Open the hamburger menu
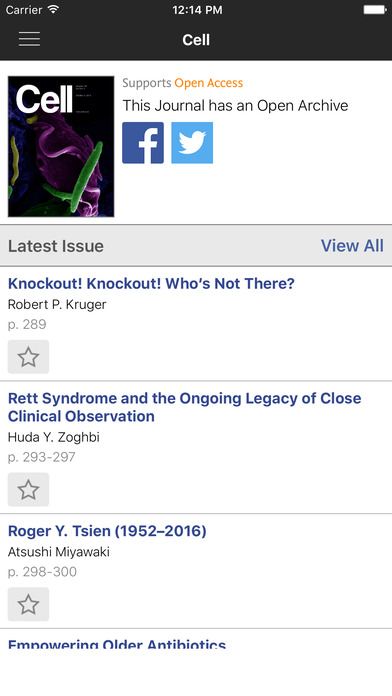This screenshot has width=392, height=696. [29, 40]
